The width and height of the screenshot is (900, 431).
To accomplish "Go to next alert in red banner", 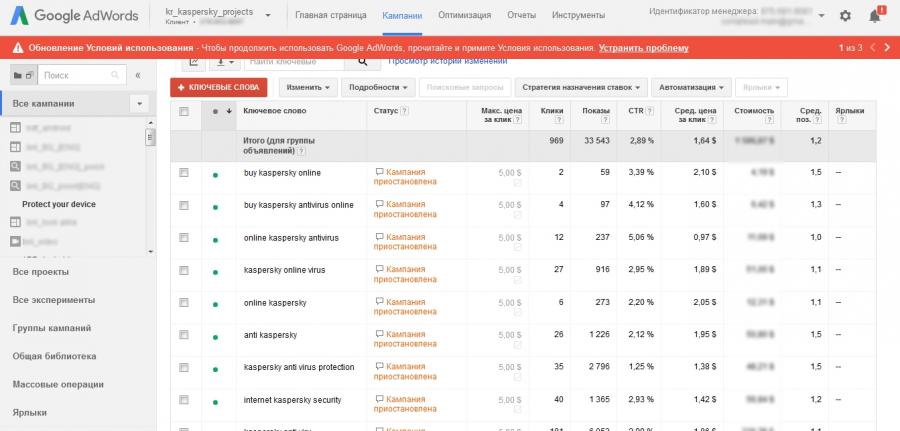I will point(888,47).
